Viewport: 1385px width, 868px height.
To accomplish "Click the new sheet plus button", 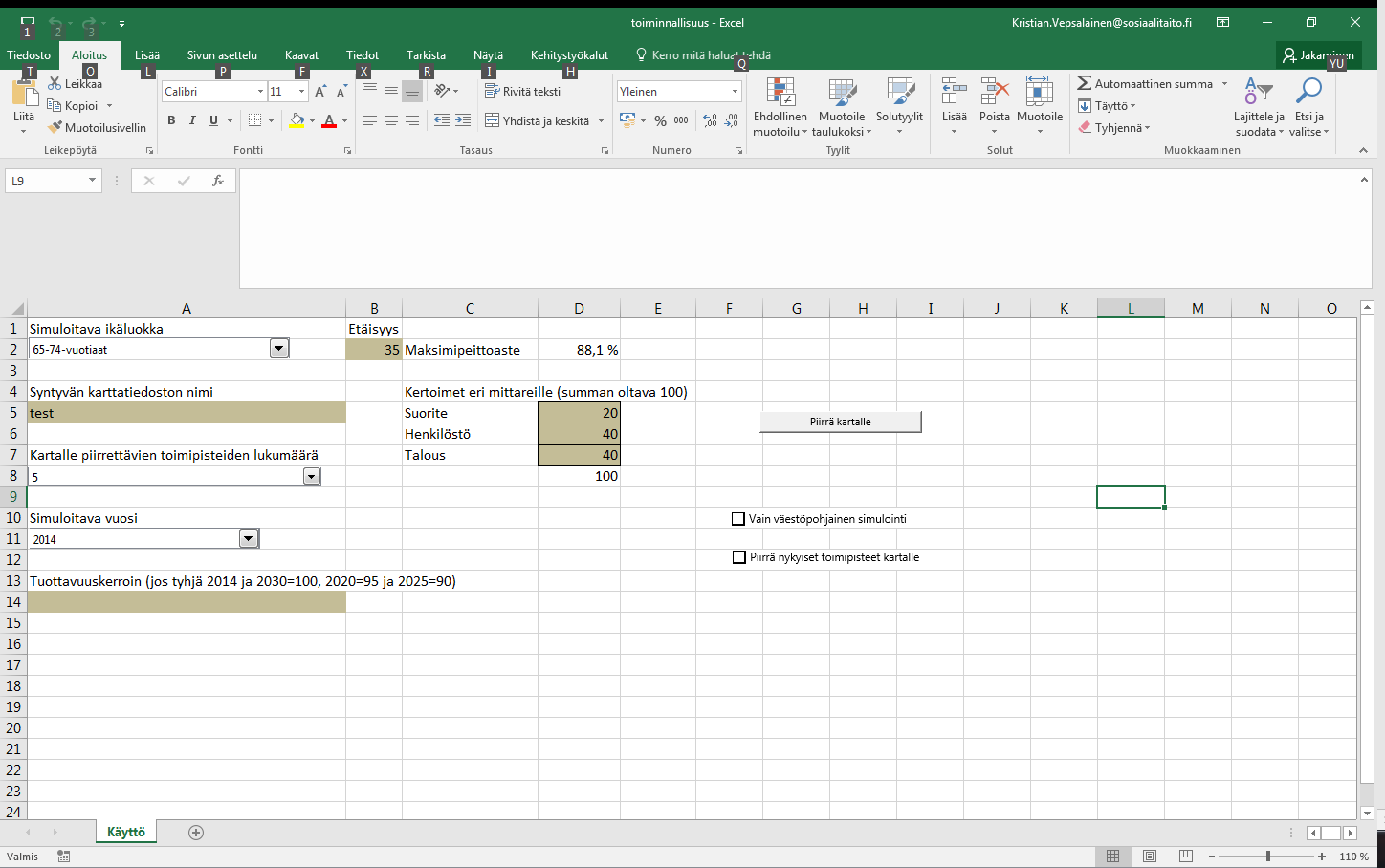I will (x=196, y=833).
